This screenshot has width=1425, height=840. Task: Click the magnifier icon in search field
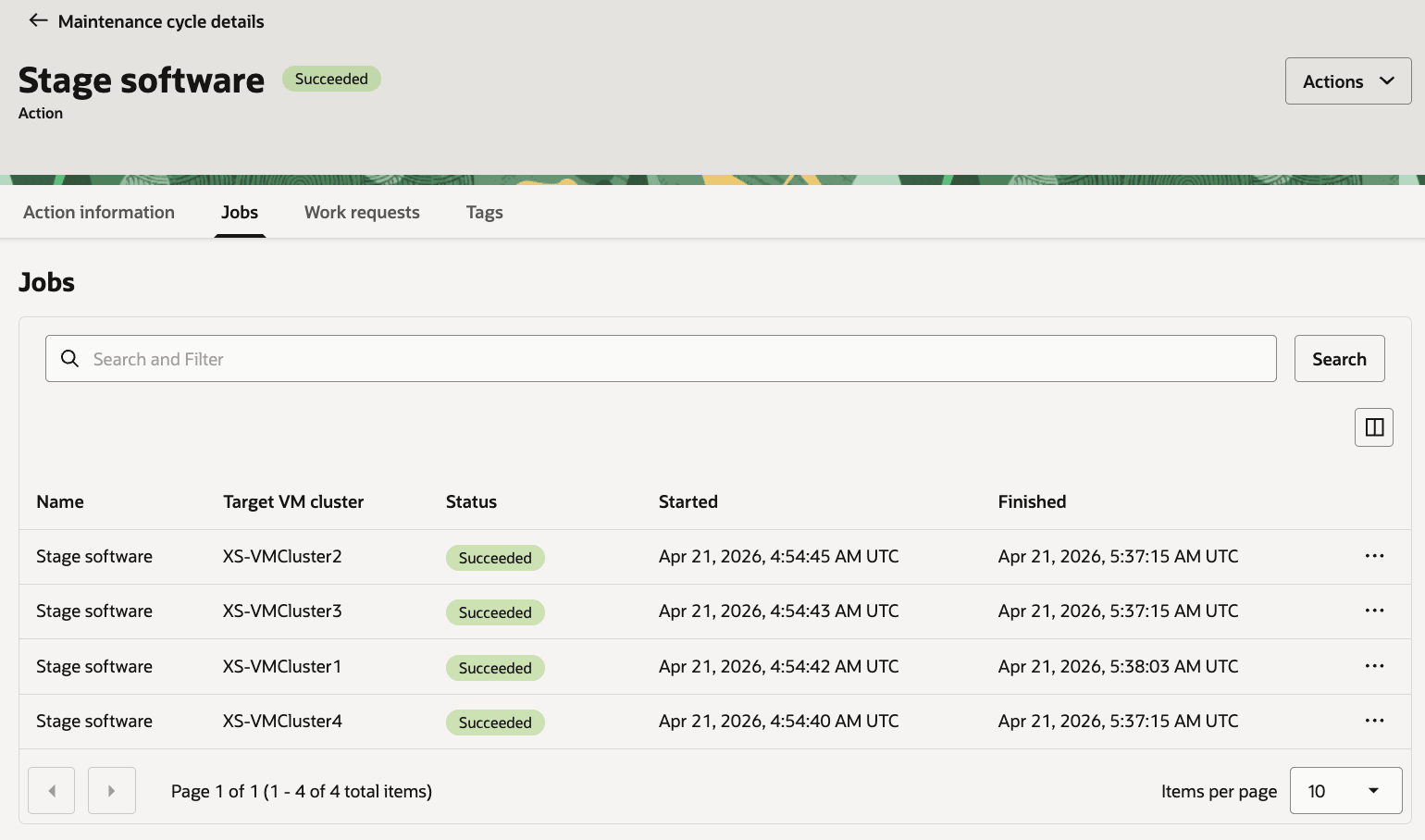point(70,358)
